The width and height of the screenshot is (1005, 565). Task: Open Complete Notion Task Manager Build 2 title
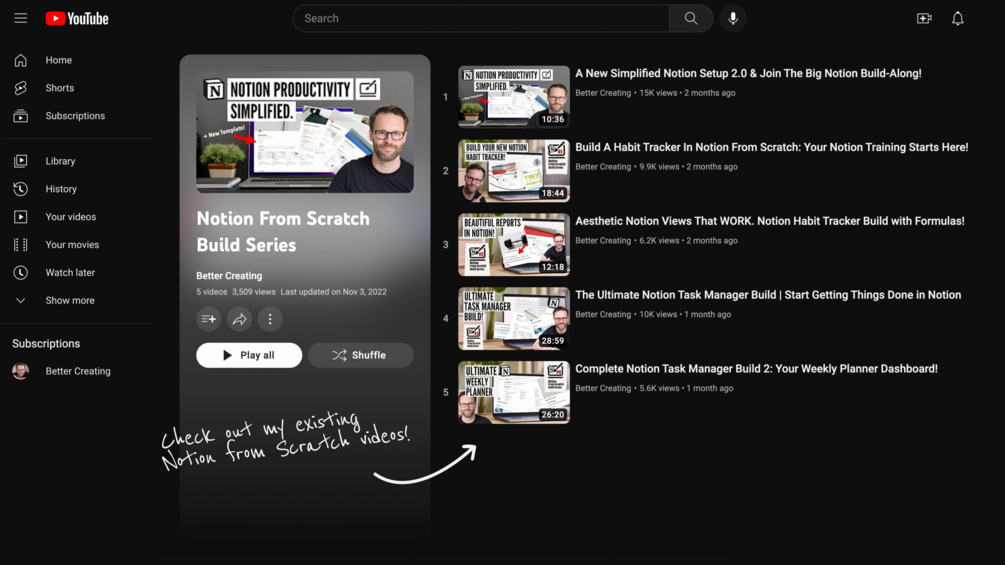point(756,368)
